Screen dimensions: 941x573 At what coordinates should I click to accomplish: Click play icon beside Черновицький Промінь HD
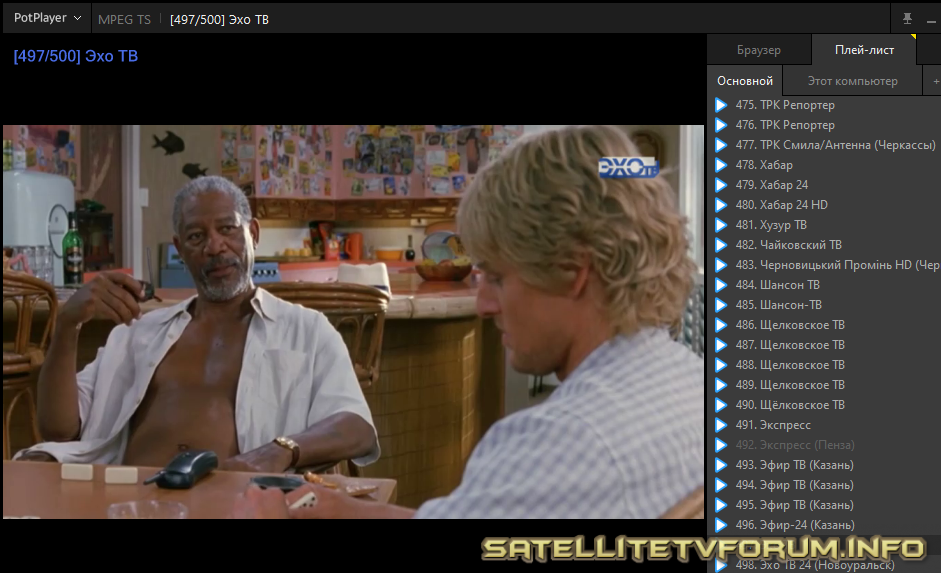click(x=721, y=265)
